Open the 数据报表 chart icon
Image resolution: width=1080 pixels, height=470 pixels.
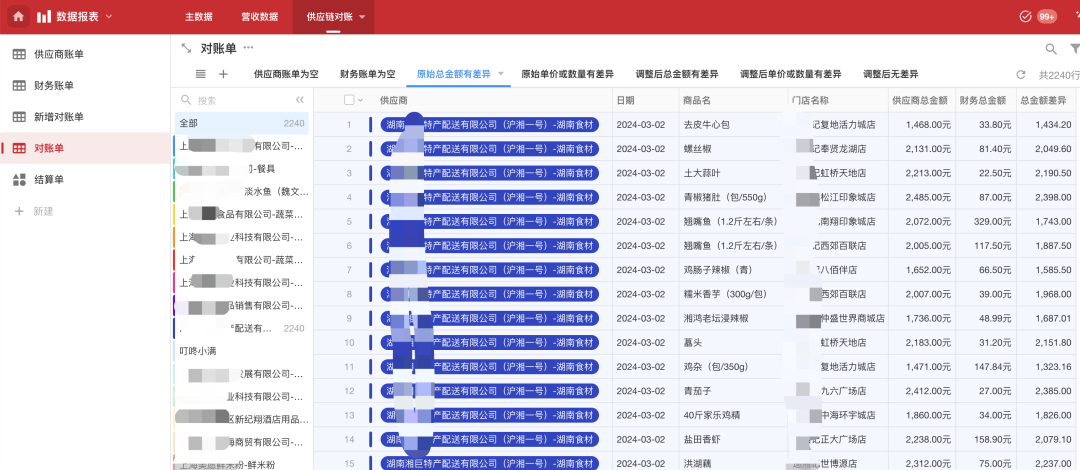43,17
